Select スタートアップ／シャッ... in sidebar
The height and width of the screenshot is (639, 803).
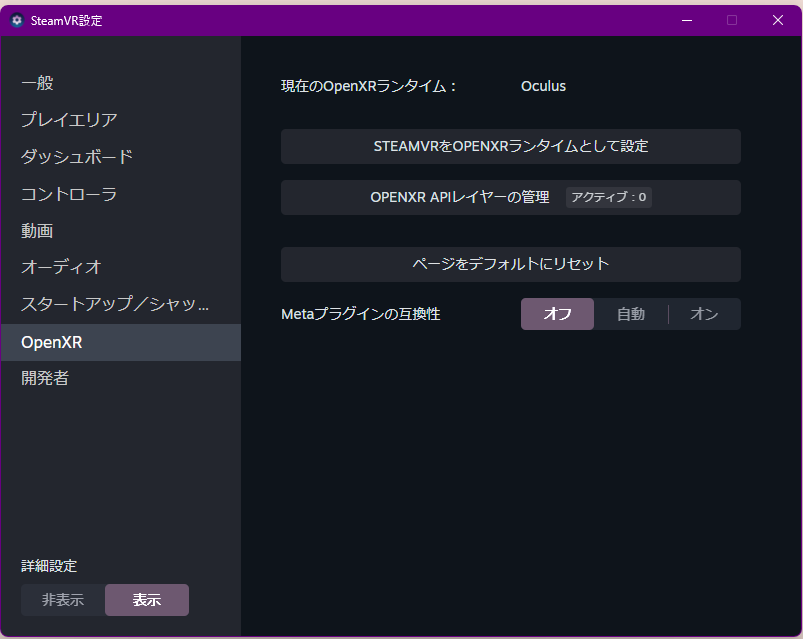121,305
